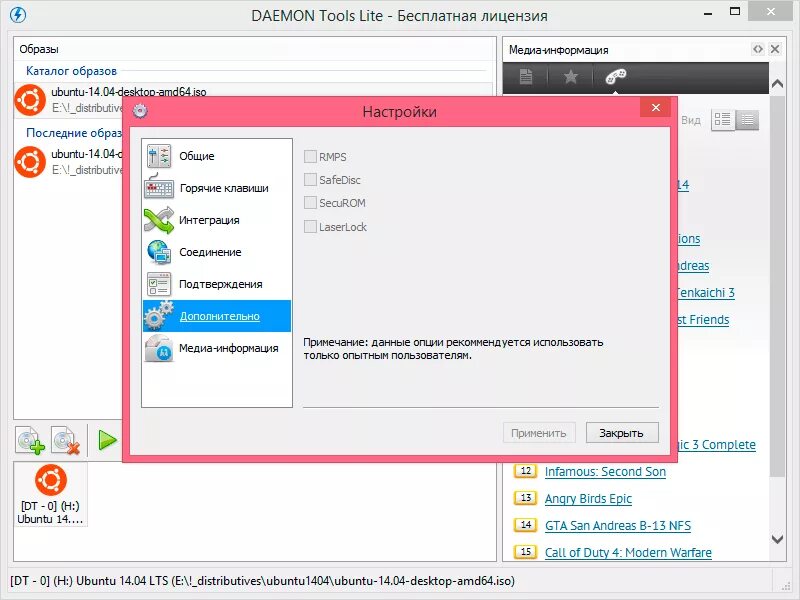The height and width of the screenshot is (600, 800).
Task: Click the Ubuntu logo icon in Последние образы
Action: 30,162
